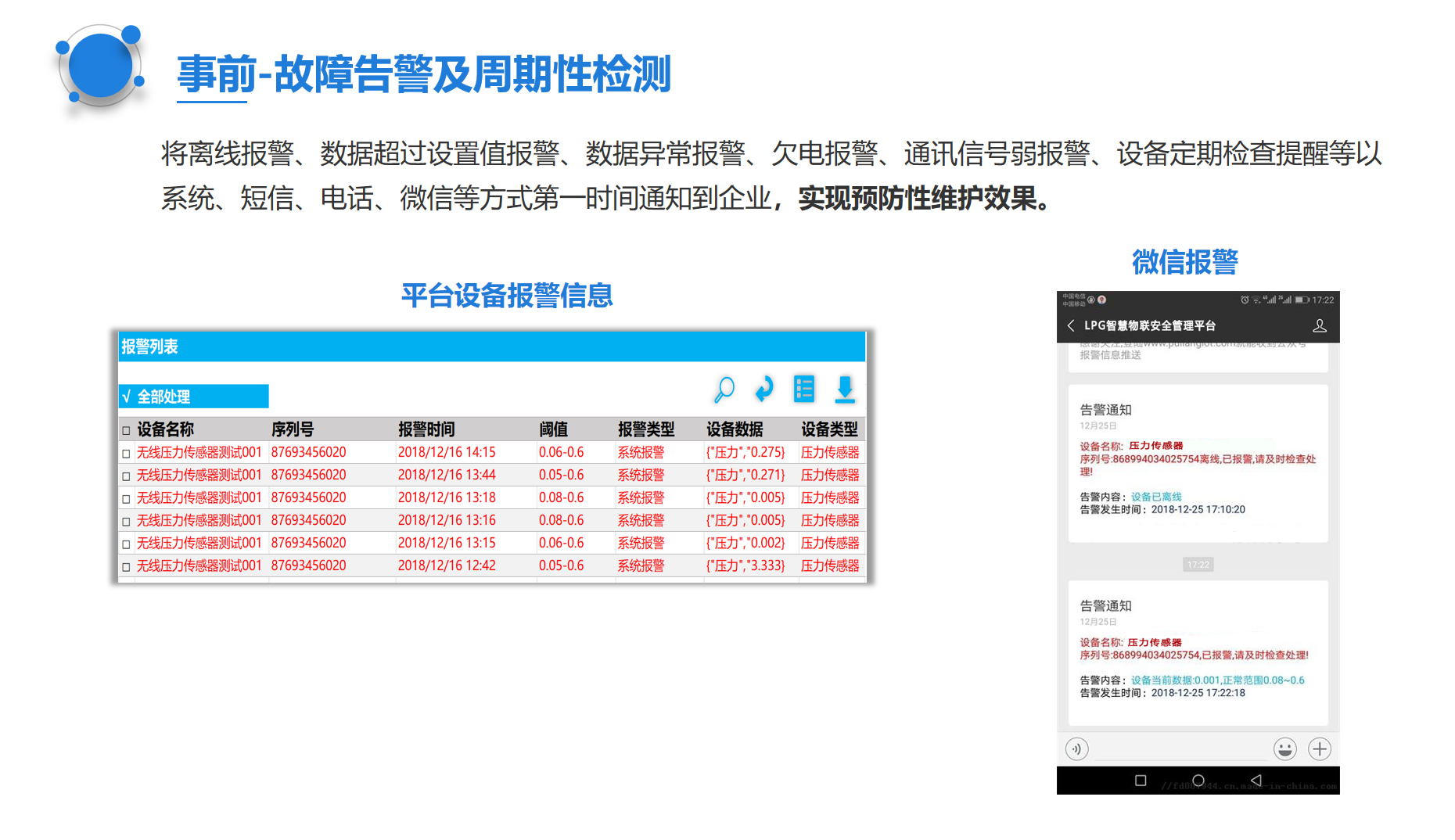The height and width of the screenshot is (840, 1455).
Task: Open the list view icon in toolbar
Action: tap(804, 389)
